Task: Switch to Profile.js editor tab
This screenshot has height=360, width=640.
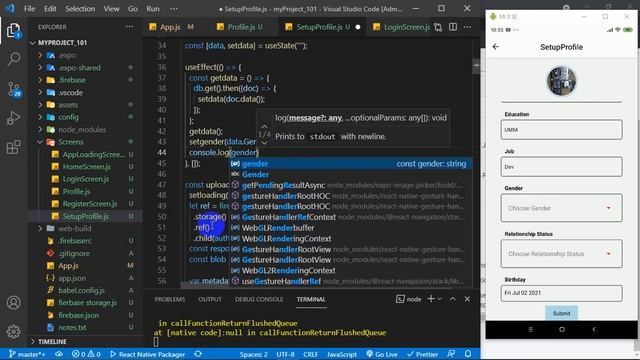Action: [241, 27]
